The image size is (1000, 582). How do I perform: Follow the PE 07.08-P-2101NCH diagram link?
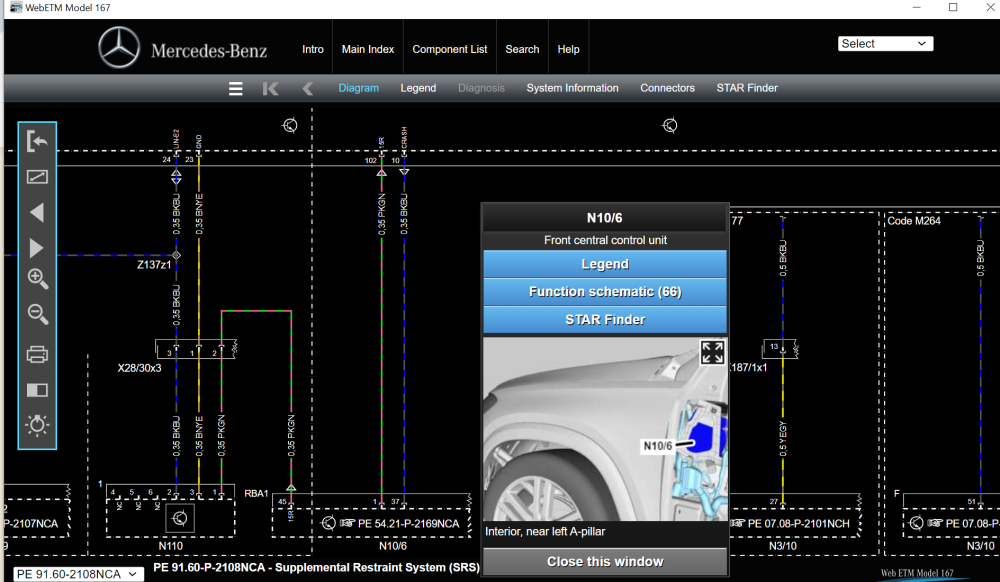point(798,523)
